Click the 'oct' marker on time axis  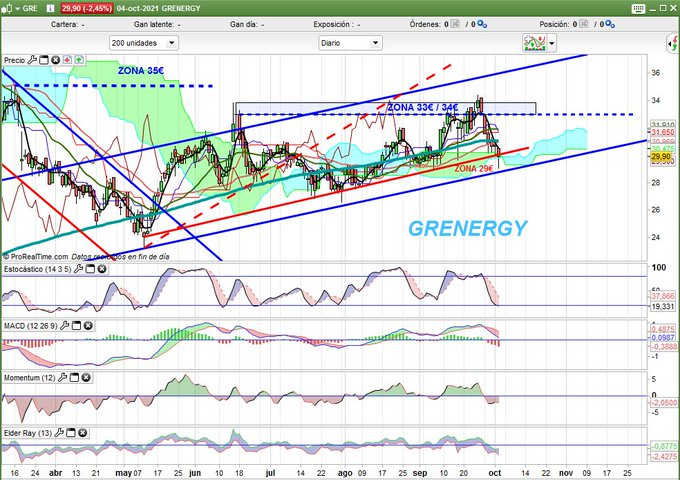495,473
